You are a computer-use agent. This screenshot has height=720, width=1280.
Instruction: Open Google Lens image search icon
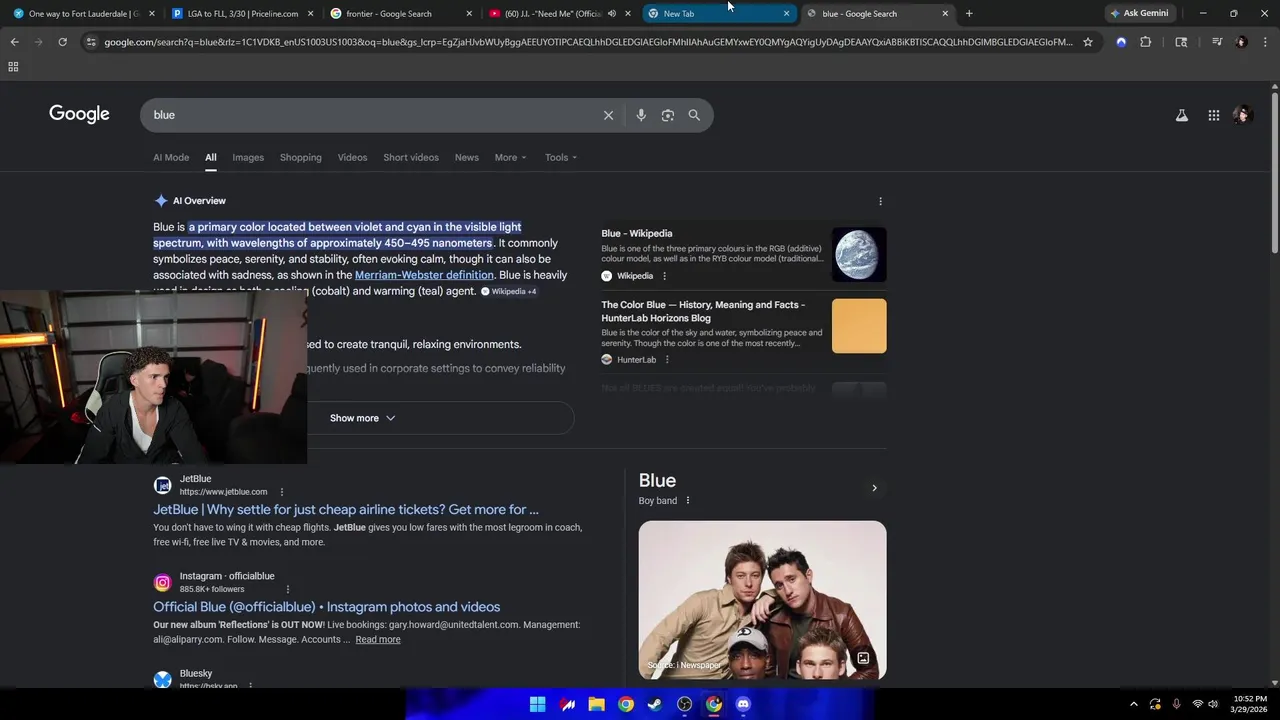[668, 115]
